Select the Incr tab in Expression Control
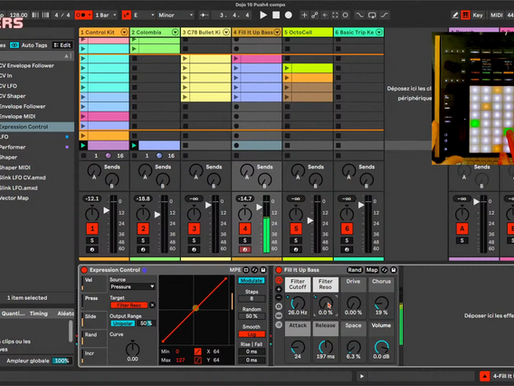The image size is (514, 386). (x=93, y=356)
